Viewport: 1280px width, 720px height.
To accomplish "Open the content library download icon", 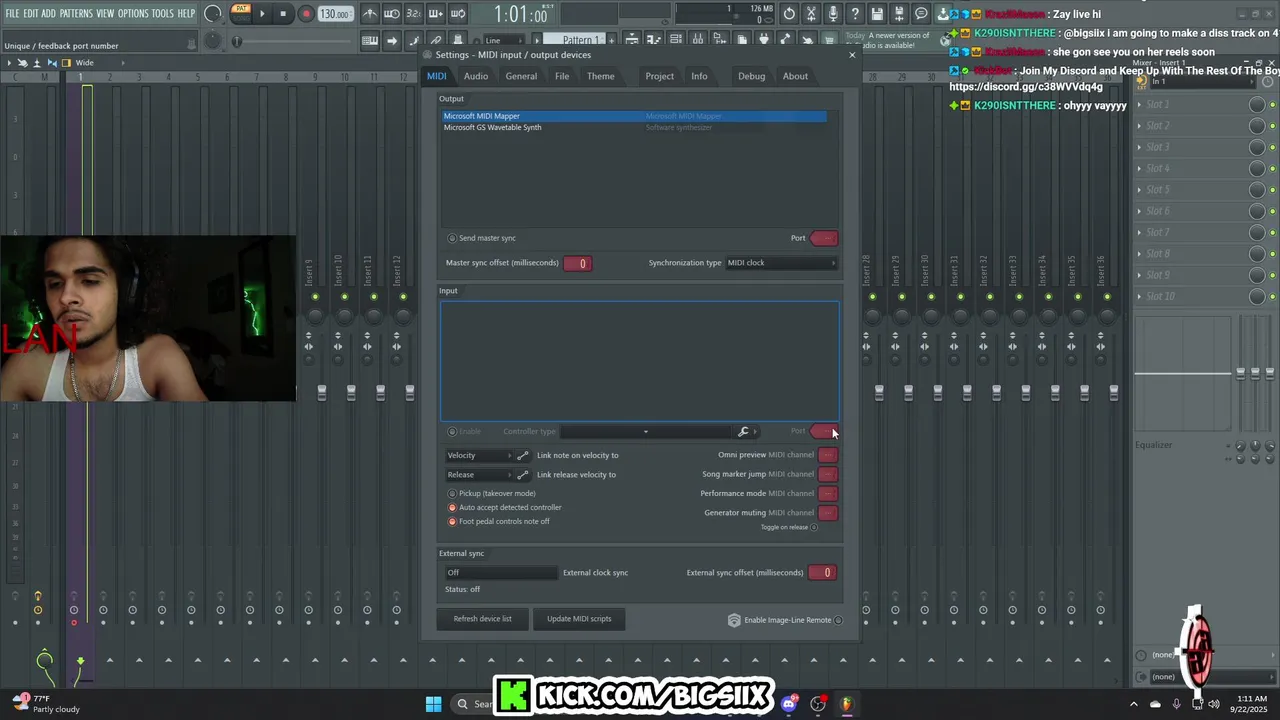I will [x=943, y=14].
